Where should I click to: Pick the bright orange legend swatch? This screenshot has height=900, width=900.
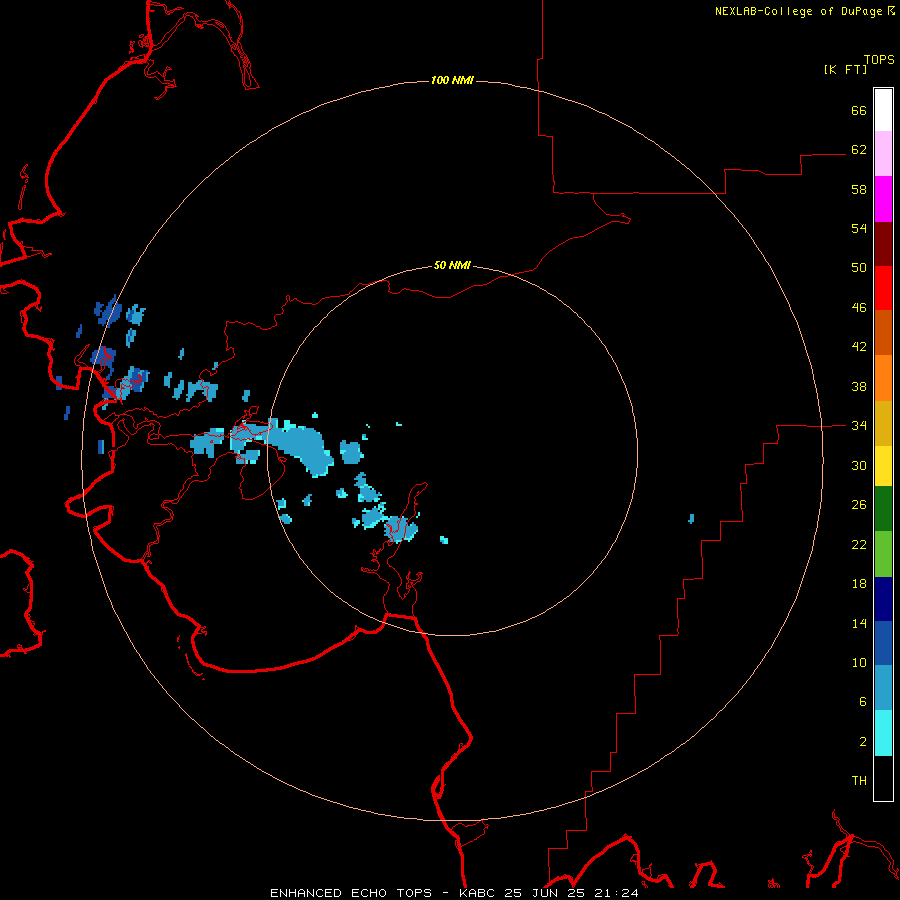tap(883, 378)
